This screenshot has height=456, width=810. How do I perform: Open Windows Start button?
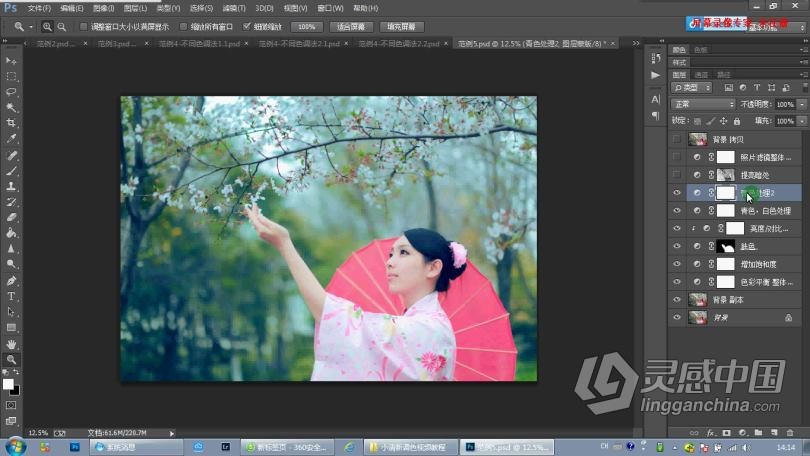click(15, 447)
